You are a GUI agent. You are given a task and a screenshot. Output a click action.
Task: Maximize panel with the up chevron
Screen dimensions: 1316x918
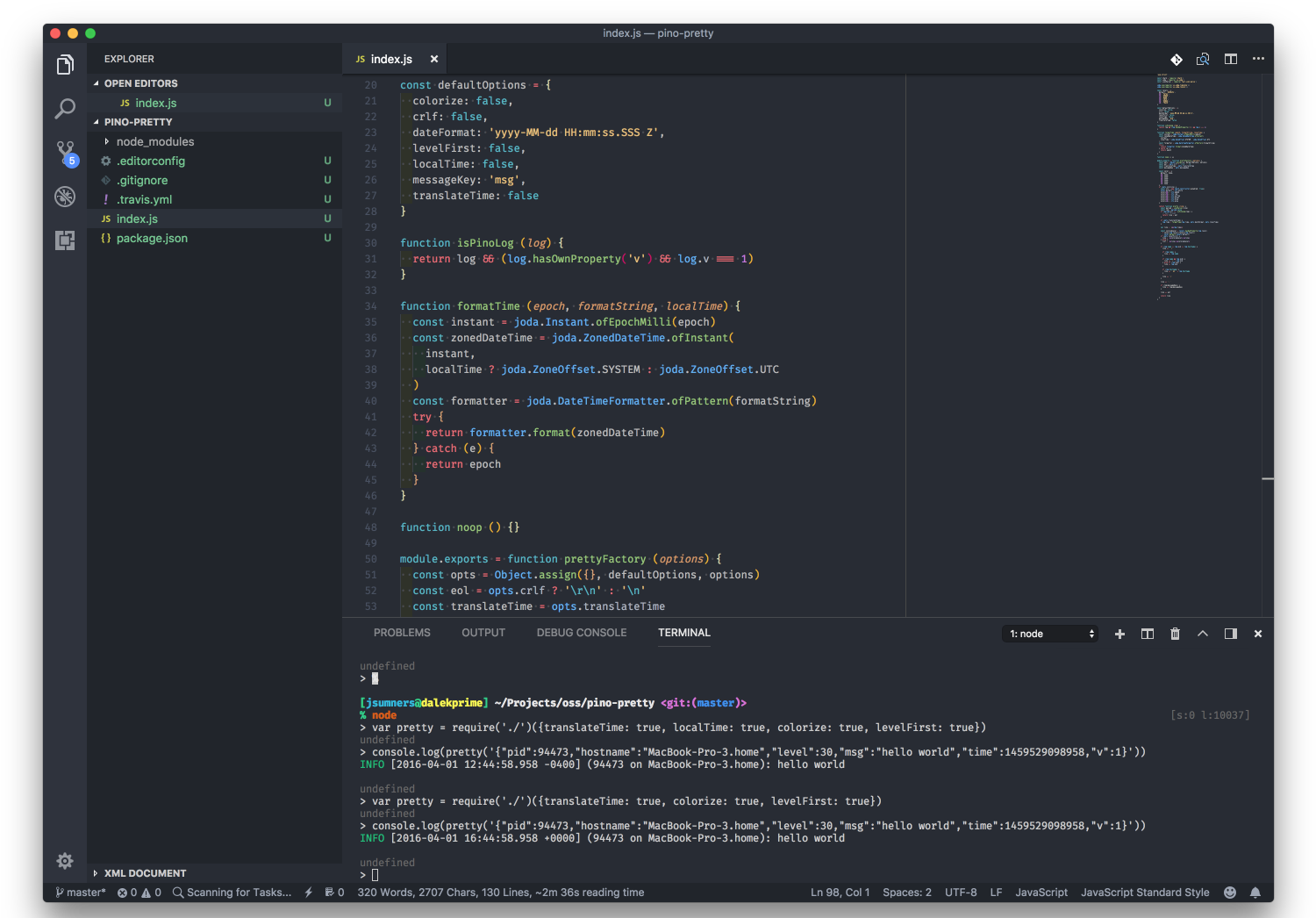pyautogui.click(x=1203, y=634)
